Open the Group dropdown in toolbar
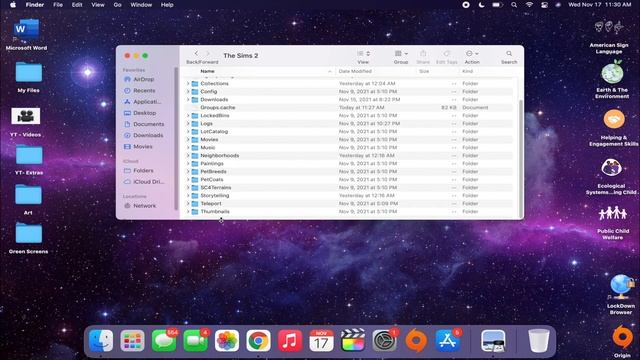The image size is (640, 360). pyautogui.click(x=401, y=53)
